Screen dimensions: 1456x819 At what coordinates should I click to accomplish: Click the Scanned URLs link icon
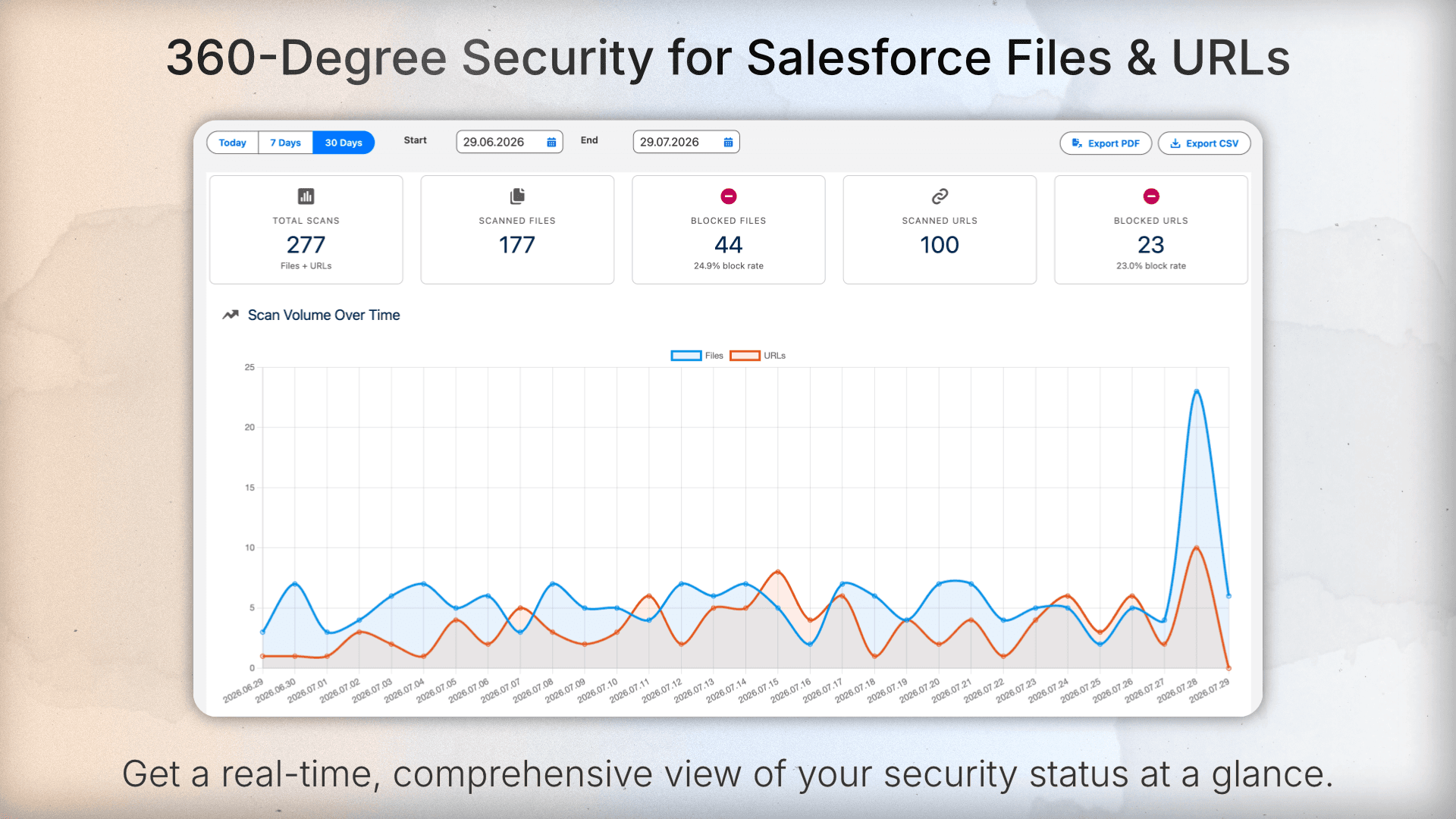coord(940,196)
